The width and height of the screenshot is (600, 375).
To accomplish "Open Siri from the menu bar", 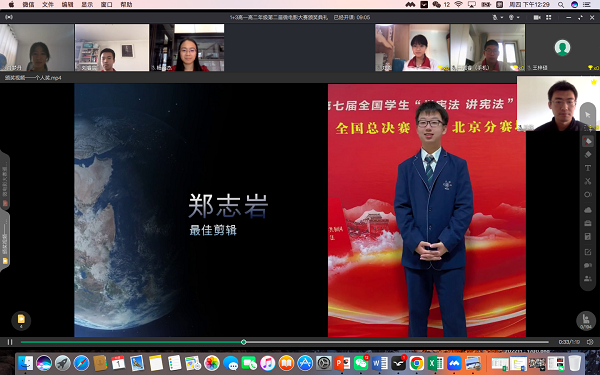I will pyautogui.click(x=574, y=5).
